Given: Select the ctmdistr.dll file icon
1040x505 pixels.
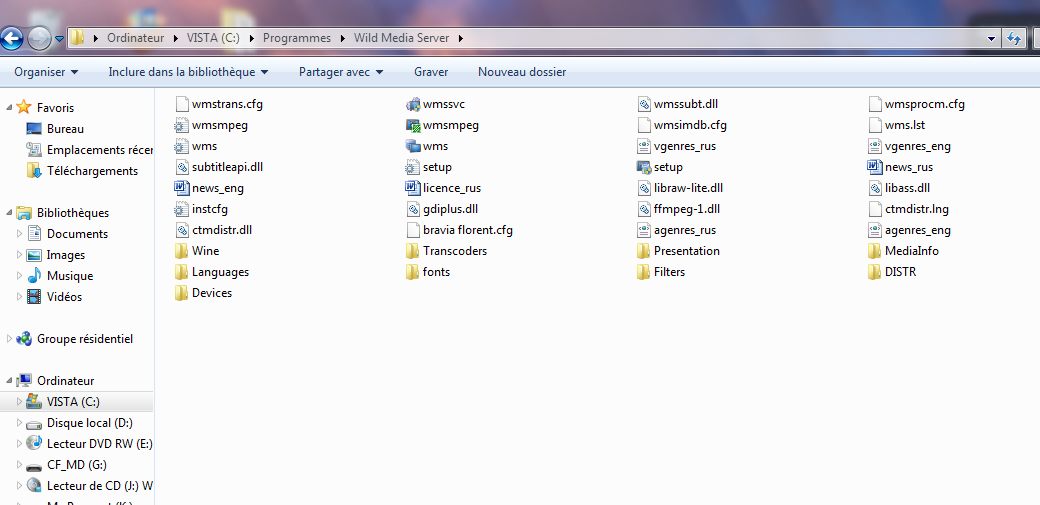Looking at the screenshot, I should pos(182,230).
